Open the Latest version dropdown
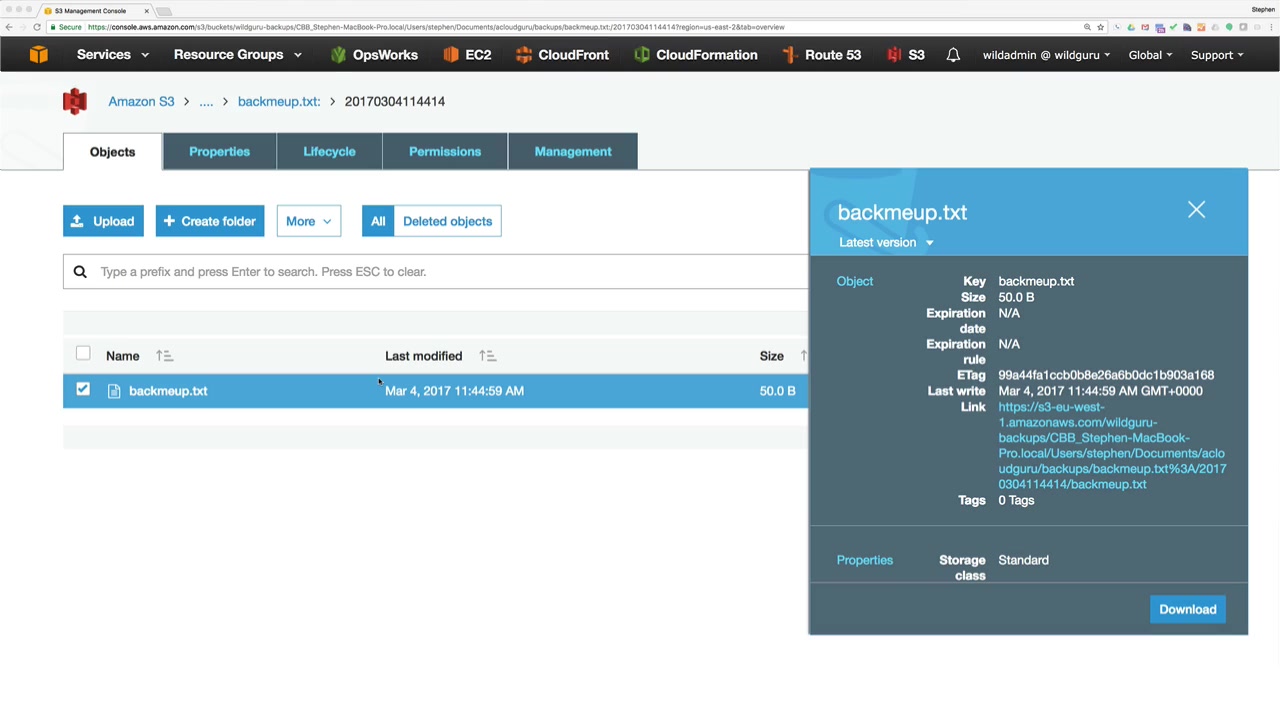The height and width of the screenshot is (720, 1280). [x=886, y=242]
